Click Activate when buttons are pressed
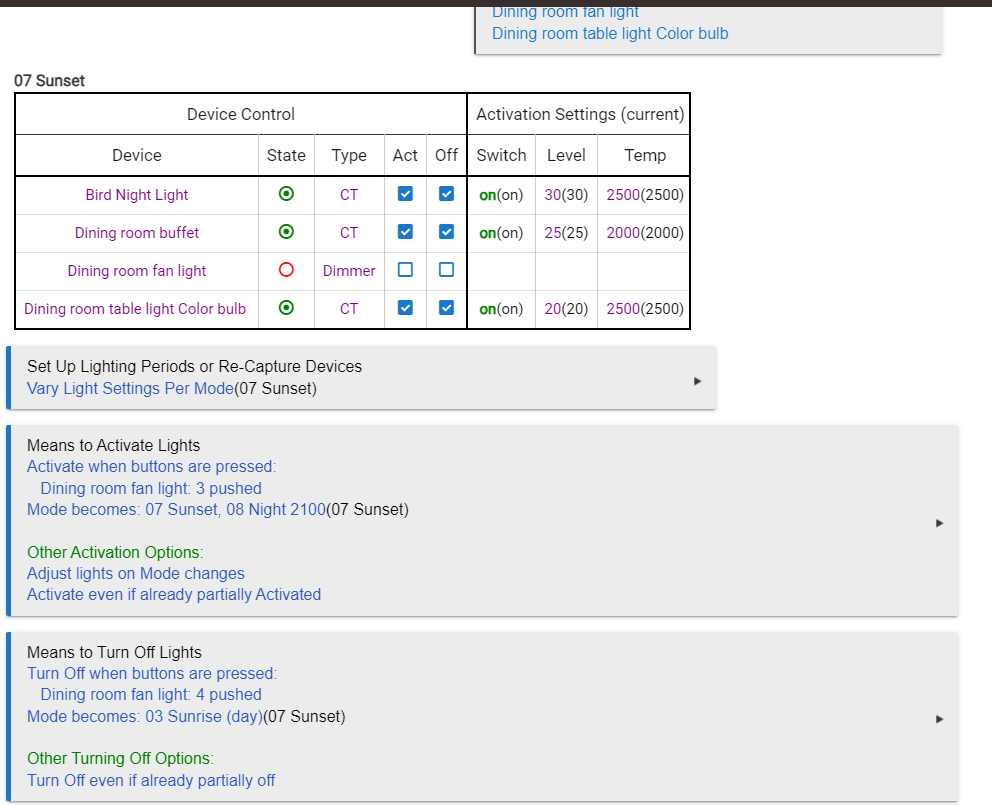This screenshot has height=805, width=992. (151, 466)
